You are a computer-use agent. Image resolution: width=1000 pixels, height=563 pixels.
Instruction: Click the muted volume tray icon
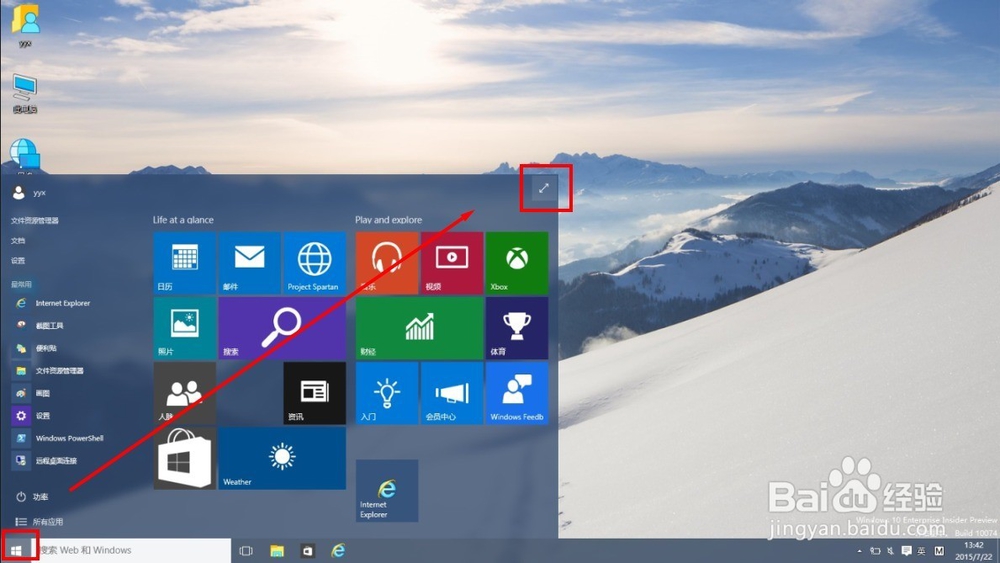pos(890,551)
